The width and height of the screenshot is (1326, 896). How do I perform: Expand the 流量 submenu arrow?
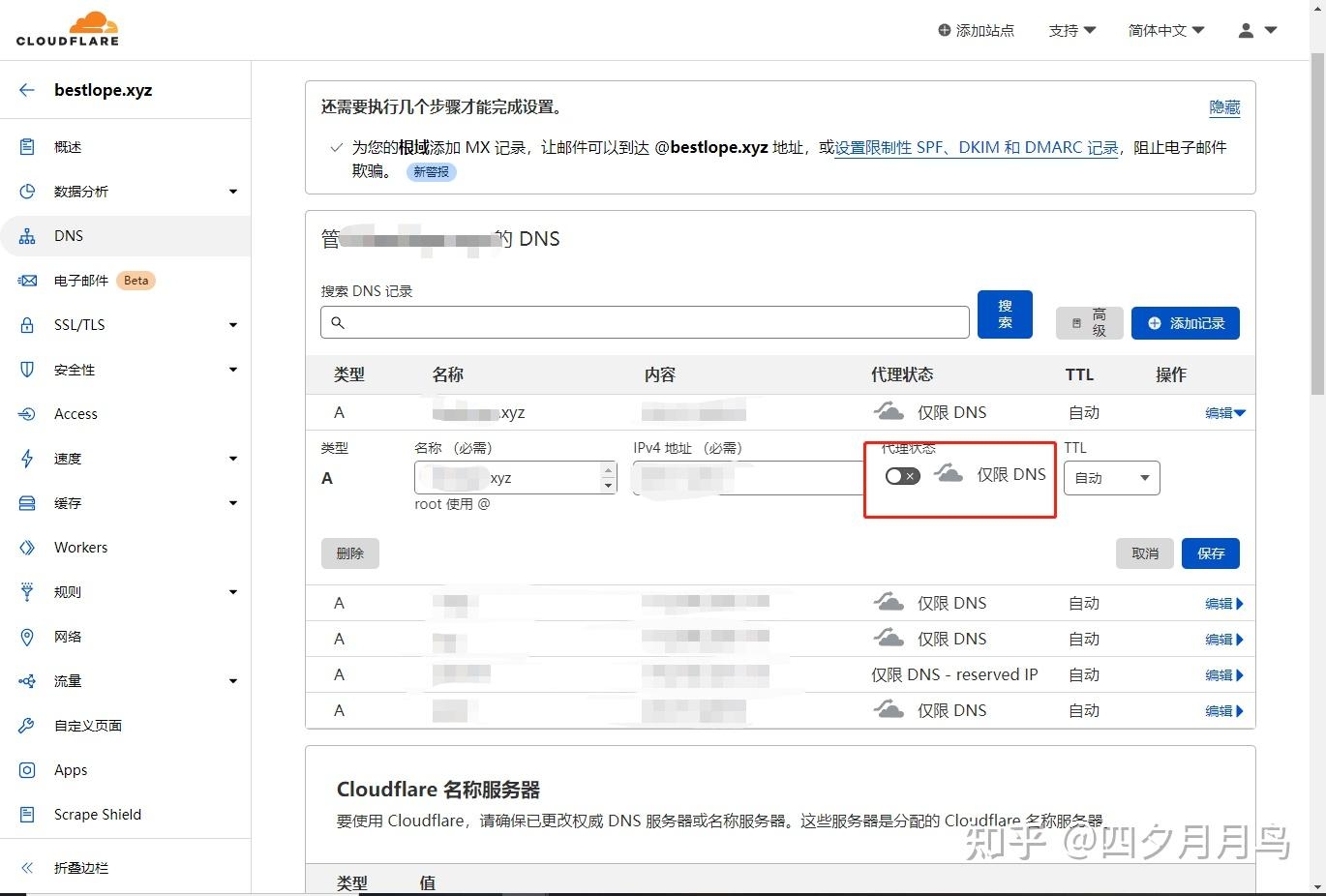pos(233,681)
